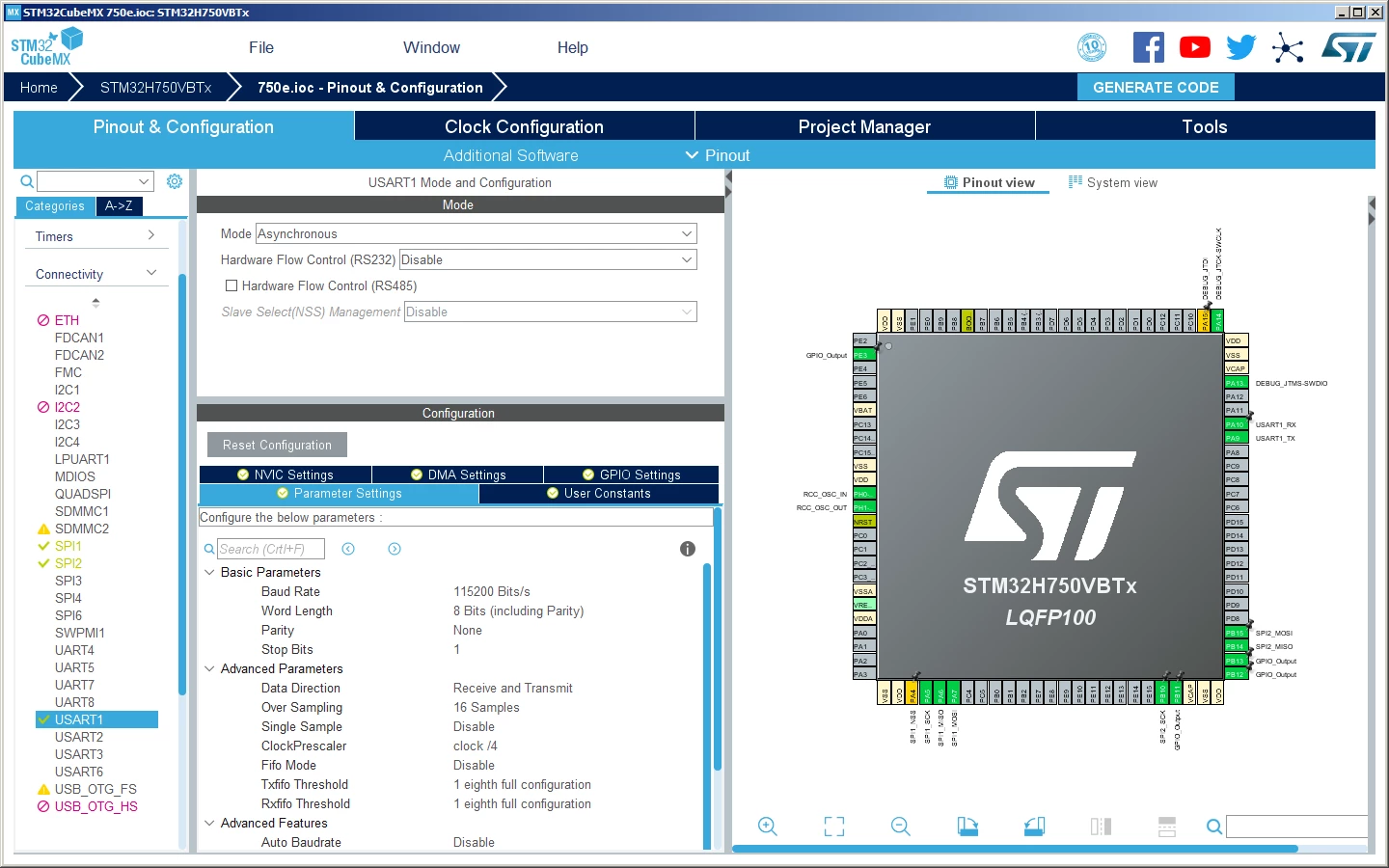Open the Pinout dropdown menu
Image resolution: width=1389 pixels, height=868 pixels.
(x=718, y=155)
